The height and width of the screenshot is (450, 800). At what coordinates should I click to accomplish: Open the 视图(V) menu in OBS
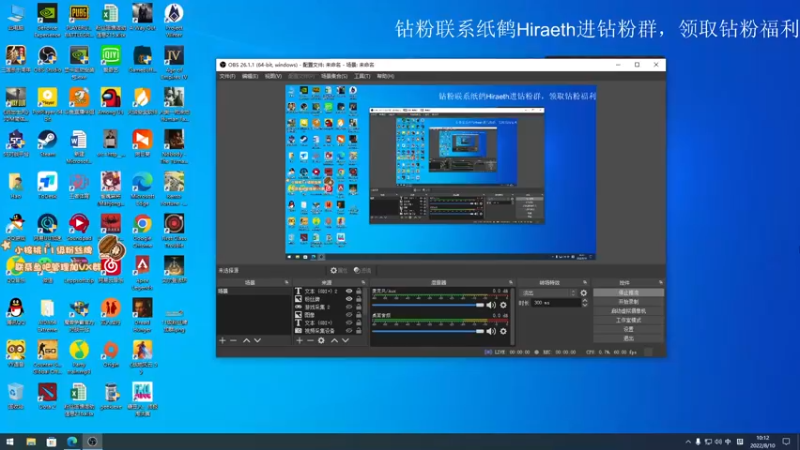[273, 76]
